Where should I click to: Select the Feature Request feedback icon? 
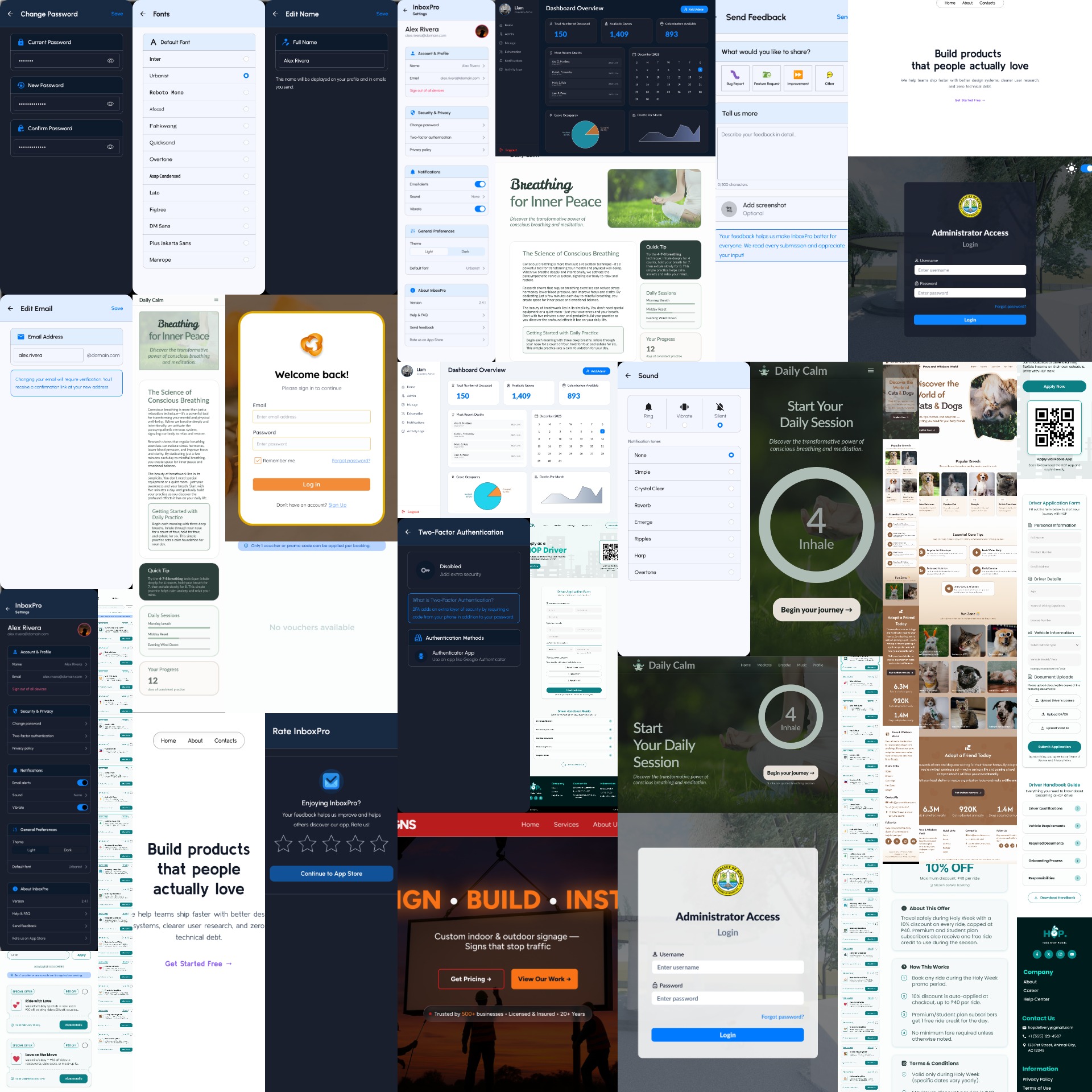(766, 75)
